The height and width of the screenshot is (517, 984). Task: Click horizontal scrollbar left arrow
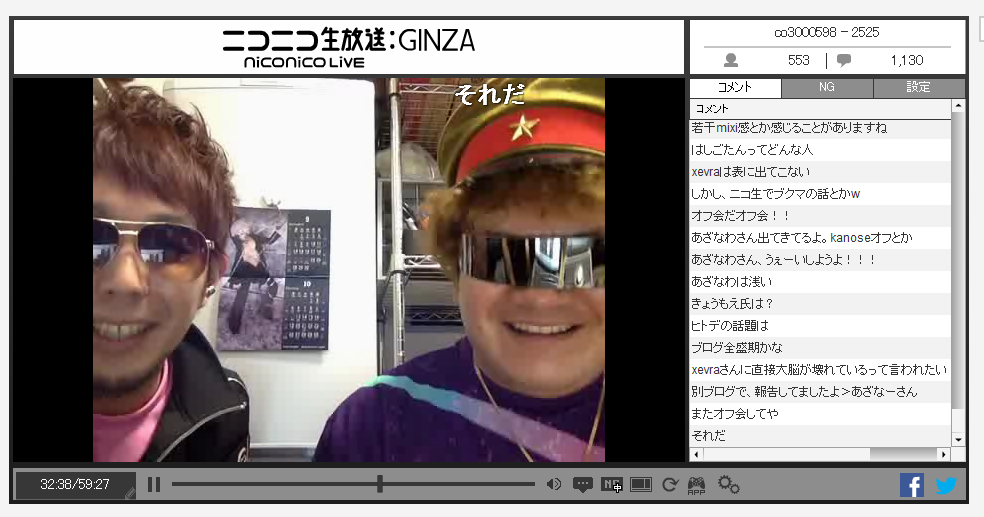(x=696, y=454)
